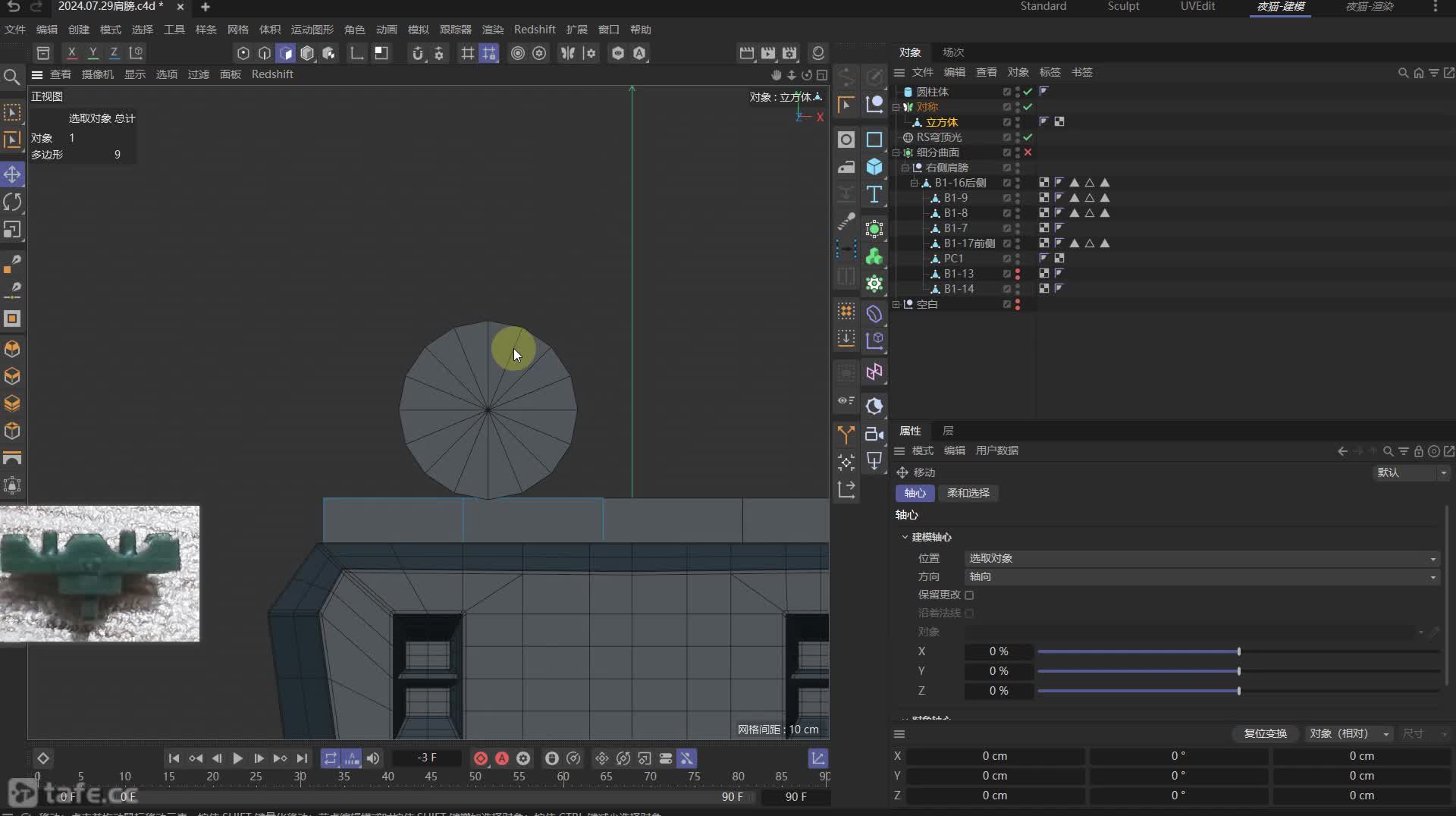The width and height of the screenshot is (1456, 816).
Task: Add a new document tab with plus
Action: tap(205, 7)
